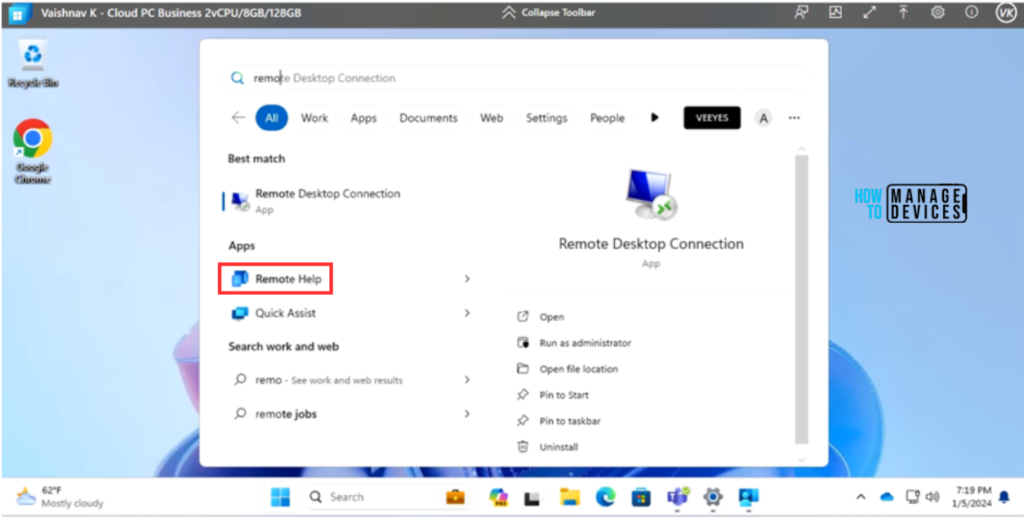The width and height of the screenshot is (1024, 517).
Task: Click the 'A' account avatar in the search panel
Action: [763, 118]
